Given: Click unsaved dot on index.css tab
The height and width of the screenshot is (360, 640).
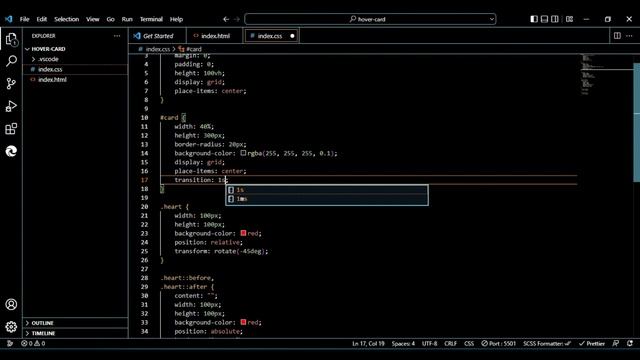Looking at the screenshot, I should pos(292,36).
